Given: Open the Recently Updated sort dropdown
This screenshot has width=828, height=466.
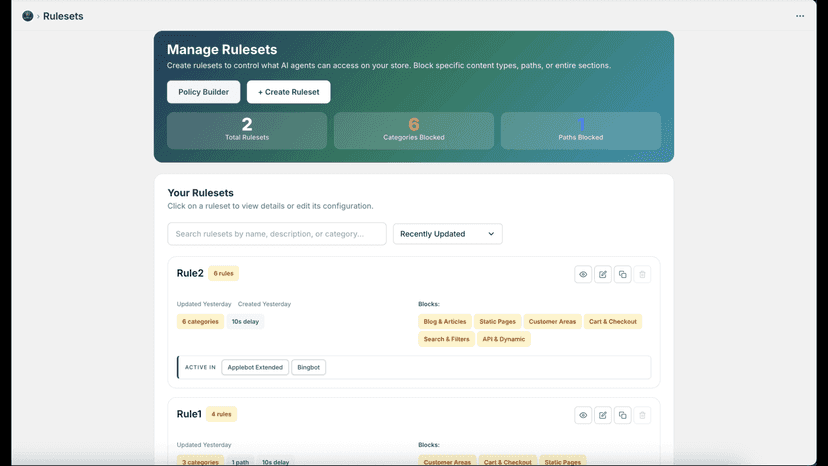Looking at the screenshot, I should [447, 234].
